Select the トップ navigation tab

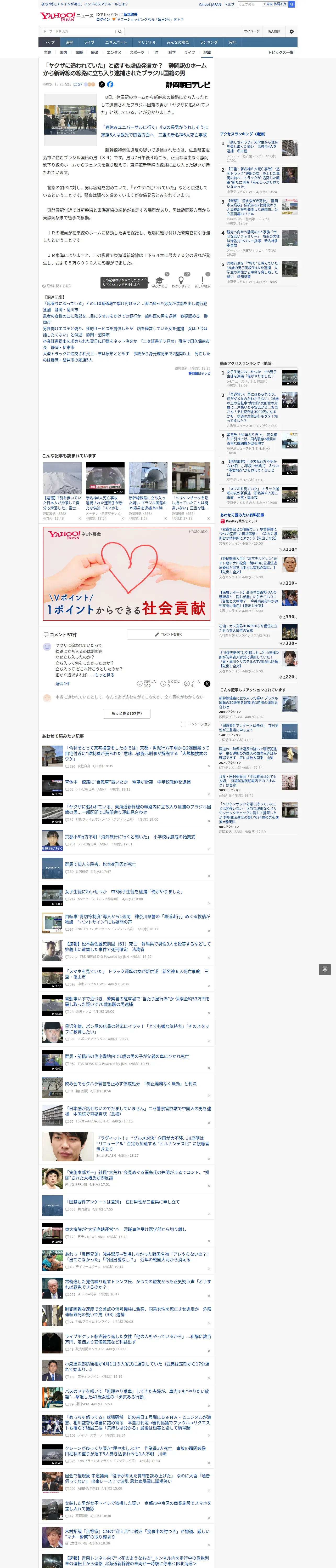click(x=49, y=43)
